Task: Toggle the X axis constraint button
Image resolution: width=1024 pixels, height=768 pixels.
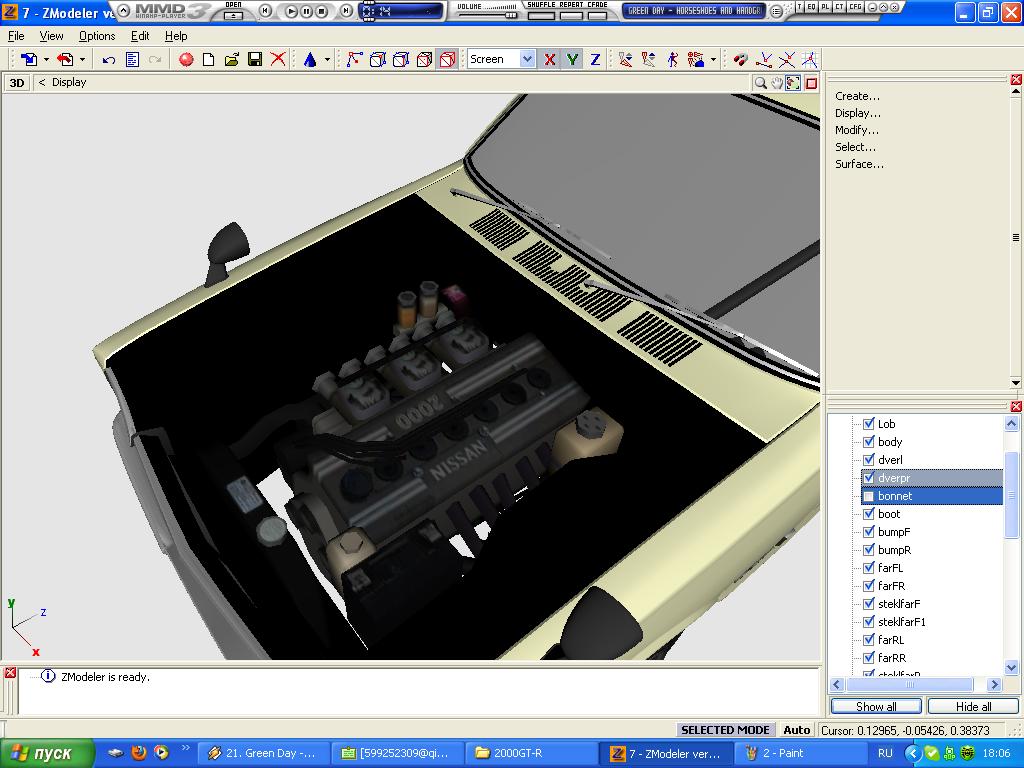Action: 550,60
